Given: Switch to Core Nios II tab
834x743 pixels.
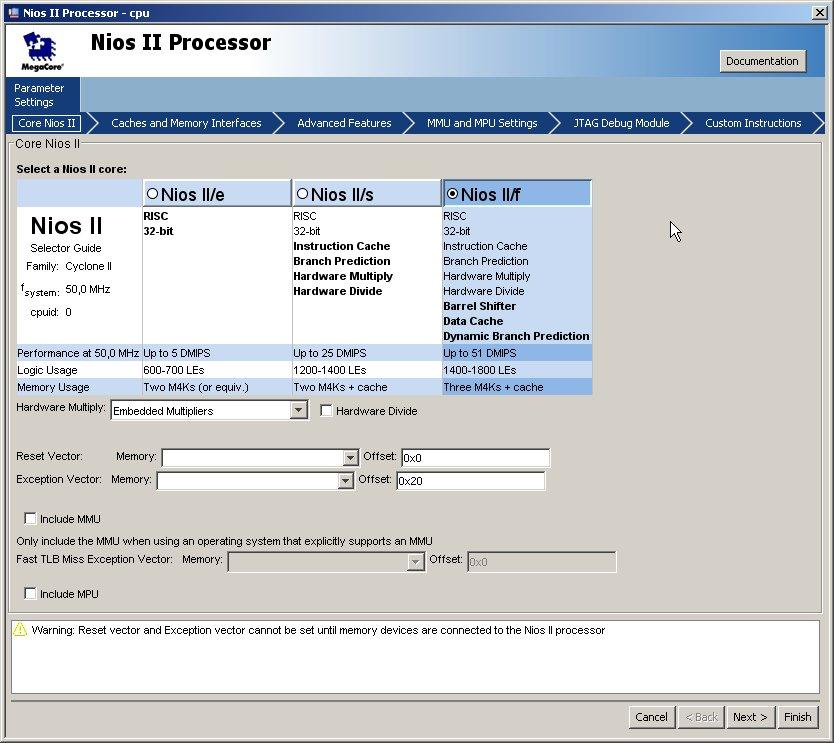Looking at the screenshot, I should pos(47,123).
